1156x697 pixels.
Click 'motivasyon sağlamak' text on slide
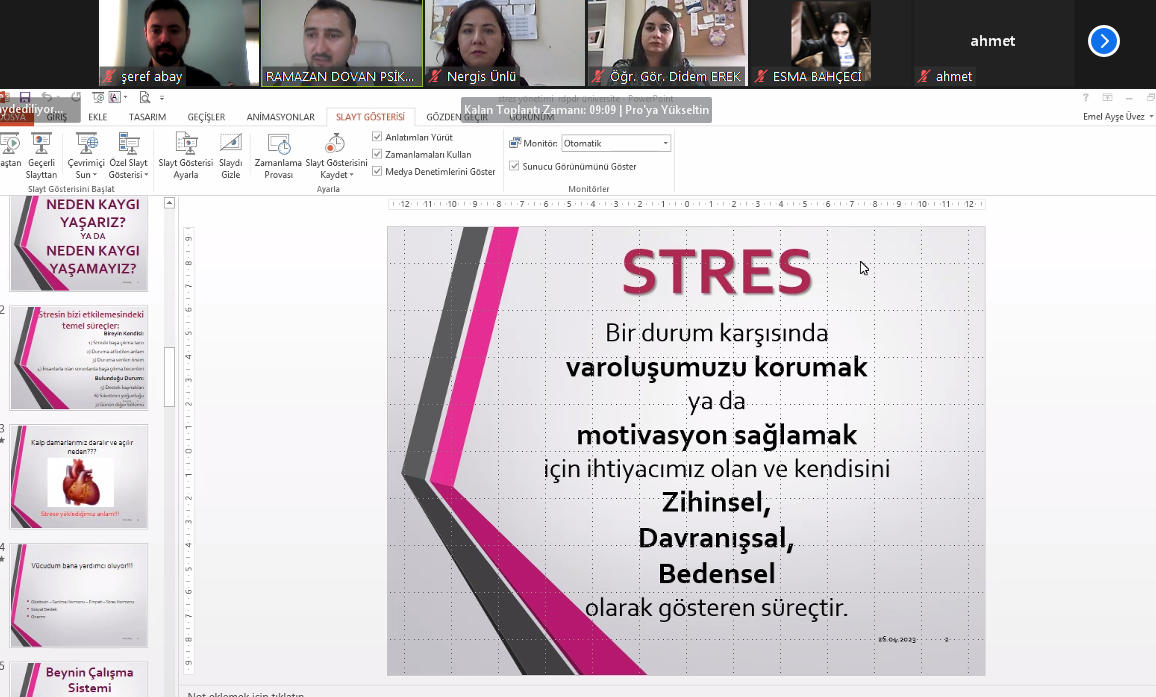tap(717, 435)
